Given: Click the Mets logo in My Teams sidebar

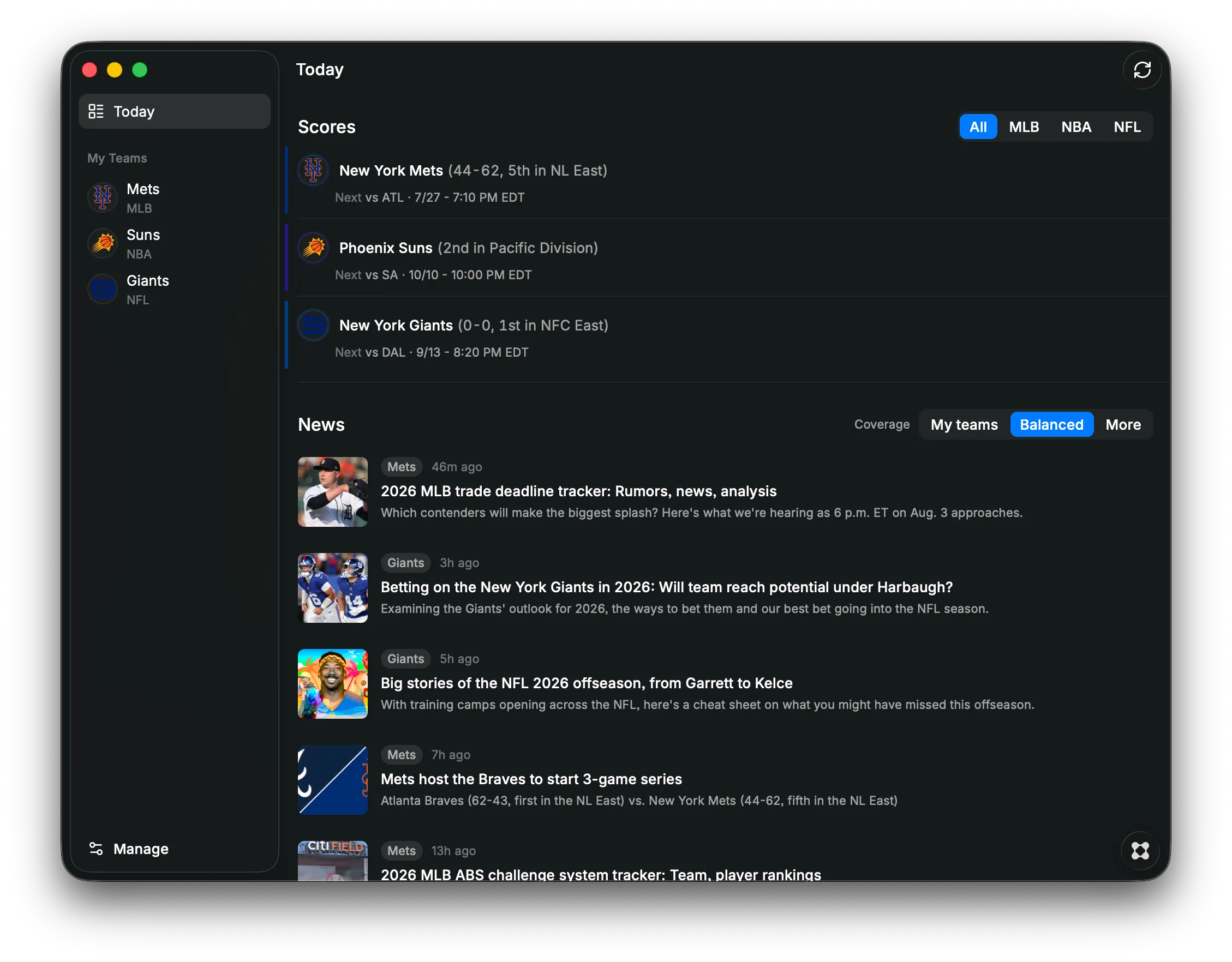Looking at the screenshot, I should tap(103, 198).
